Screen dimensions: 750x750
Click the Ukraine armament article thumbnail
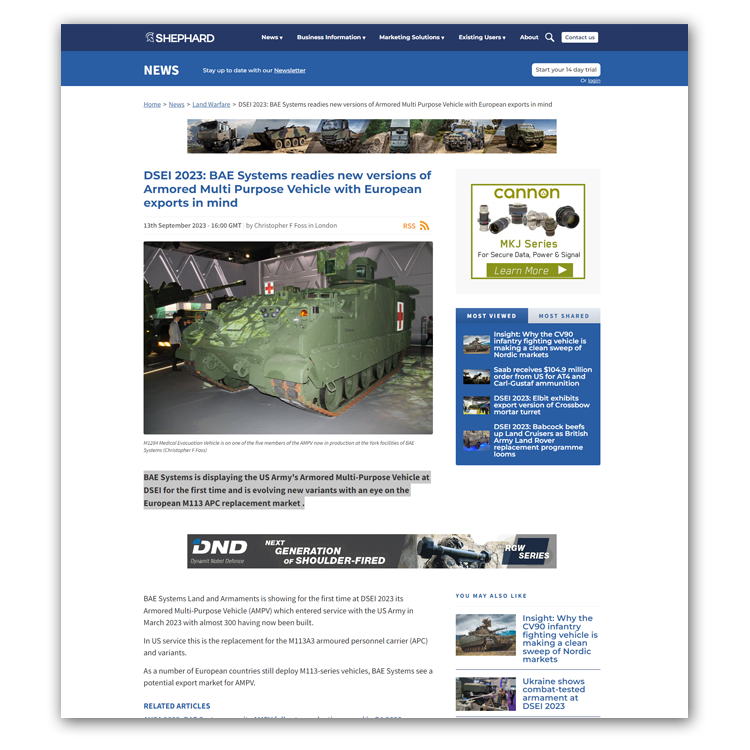point(485,694)
